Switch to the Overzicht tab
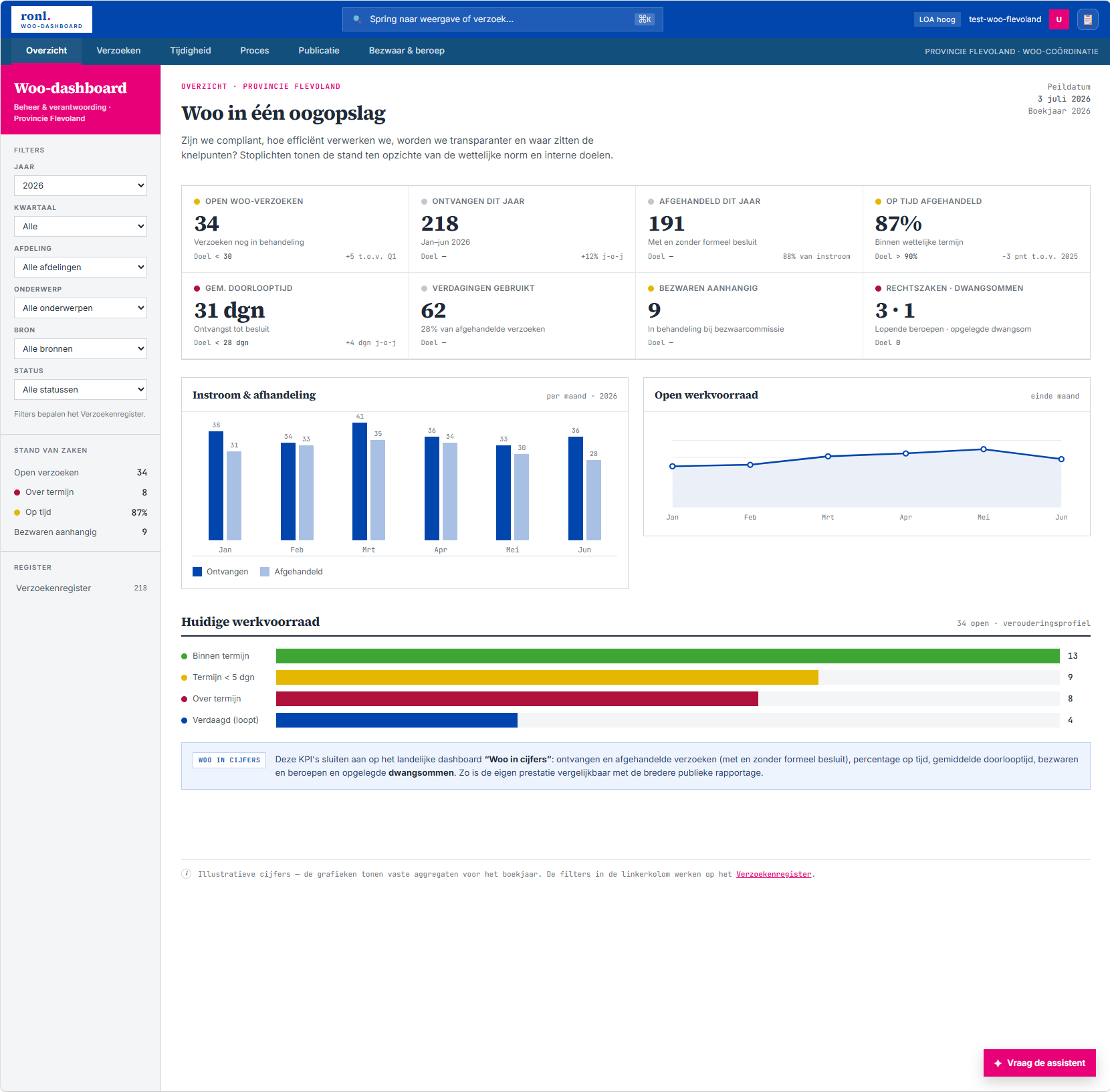This screenshot has height=1092, width=1110. [x=47, y=51]
